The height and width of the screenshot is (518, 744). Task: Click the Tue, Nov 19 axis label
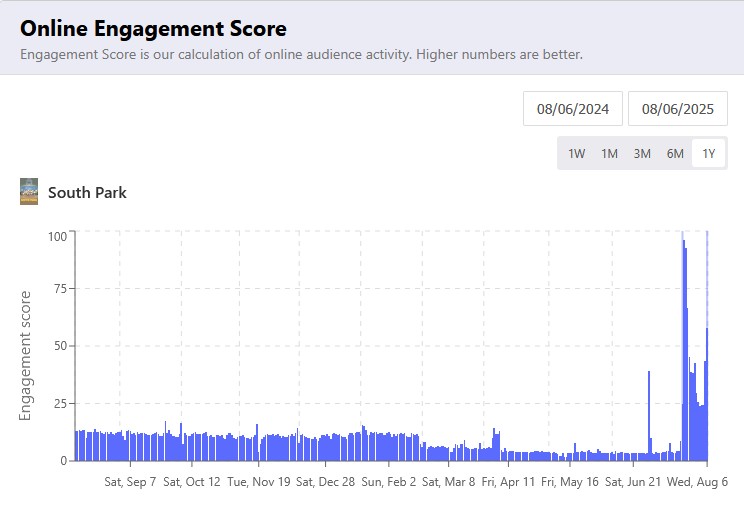click(259, 482)
